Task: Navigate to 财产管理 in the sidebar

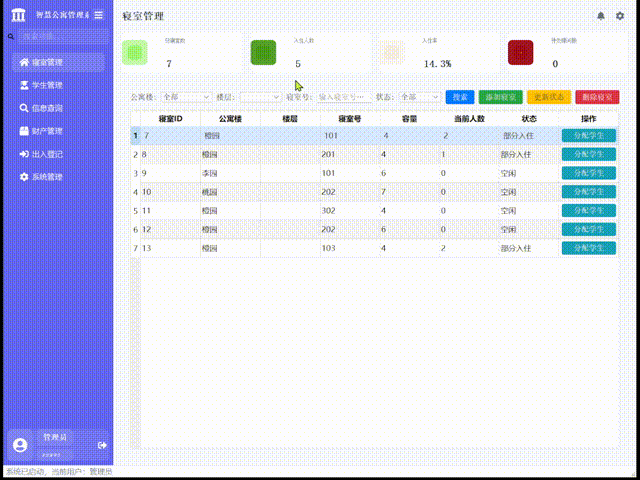Action: coord(58,131)
